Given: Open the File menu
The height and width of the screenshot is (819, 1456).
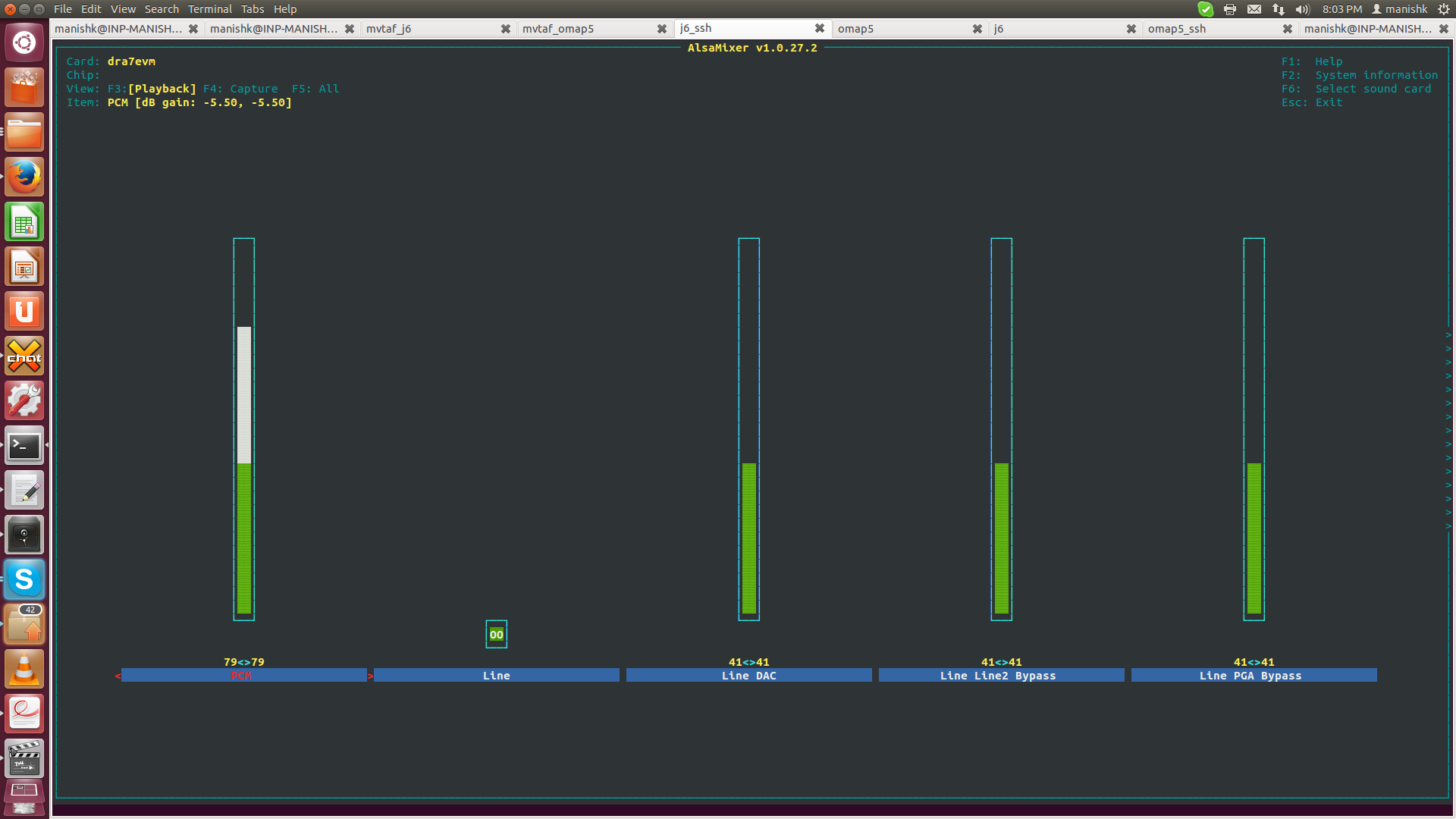Looking at the screenshot, I should (63, 9).
